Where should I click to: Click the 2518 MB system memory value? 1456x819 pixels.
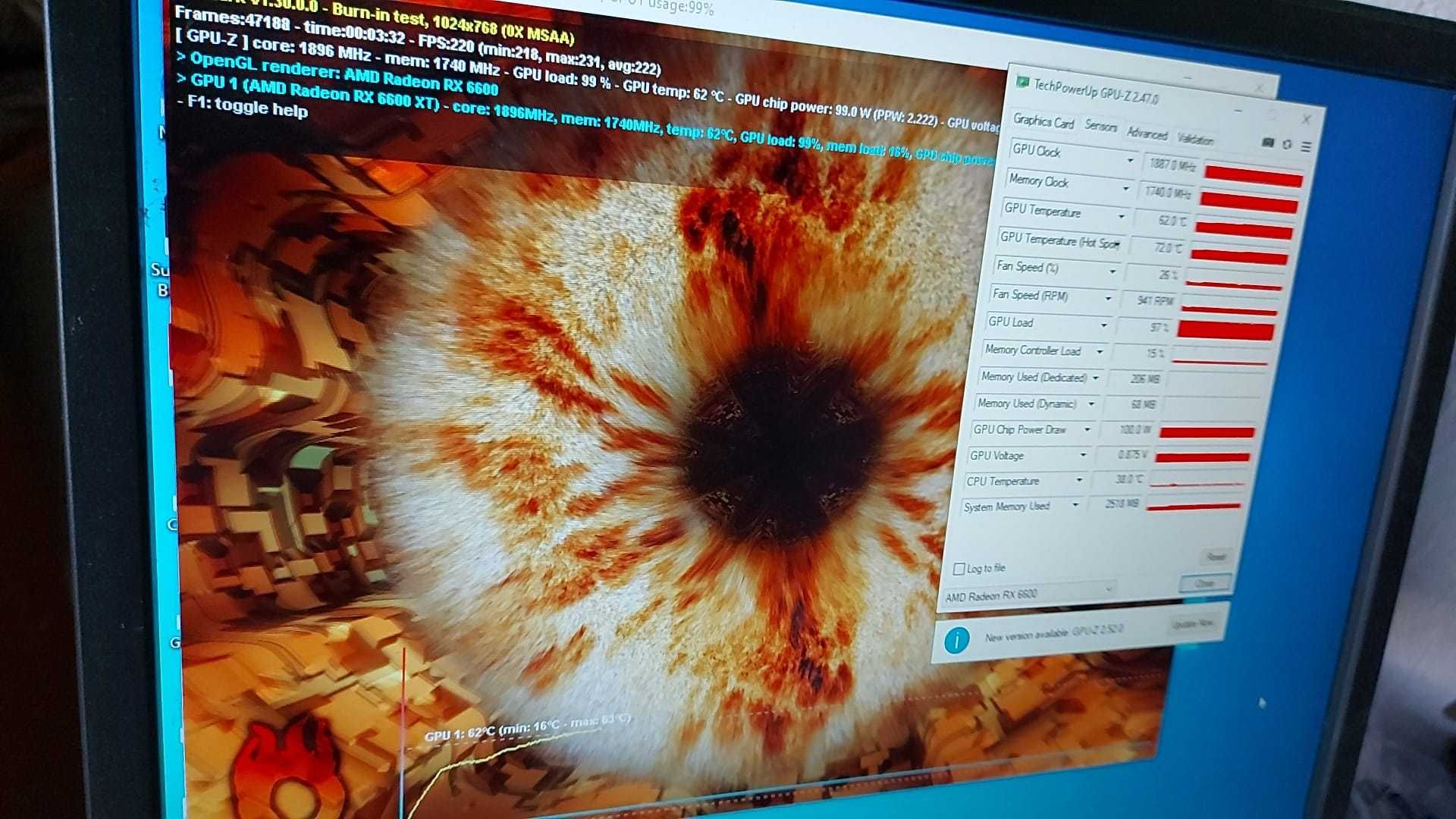tap(1121, 504)
